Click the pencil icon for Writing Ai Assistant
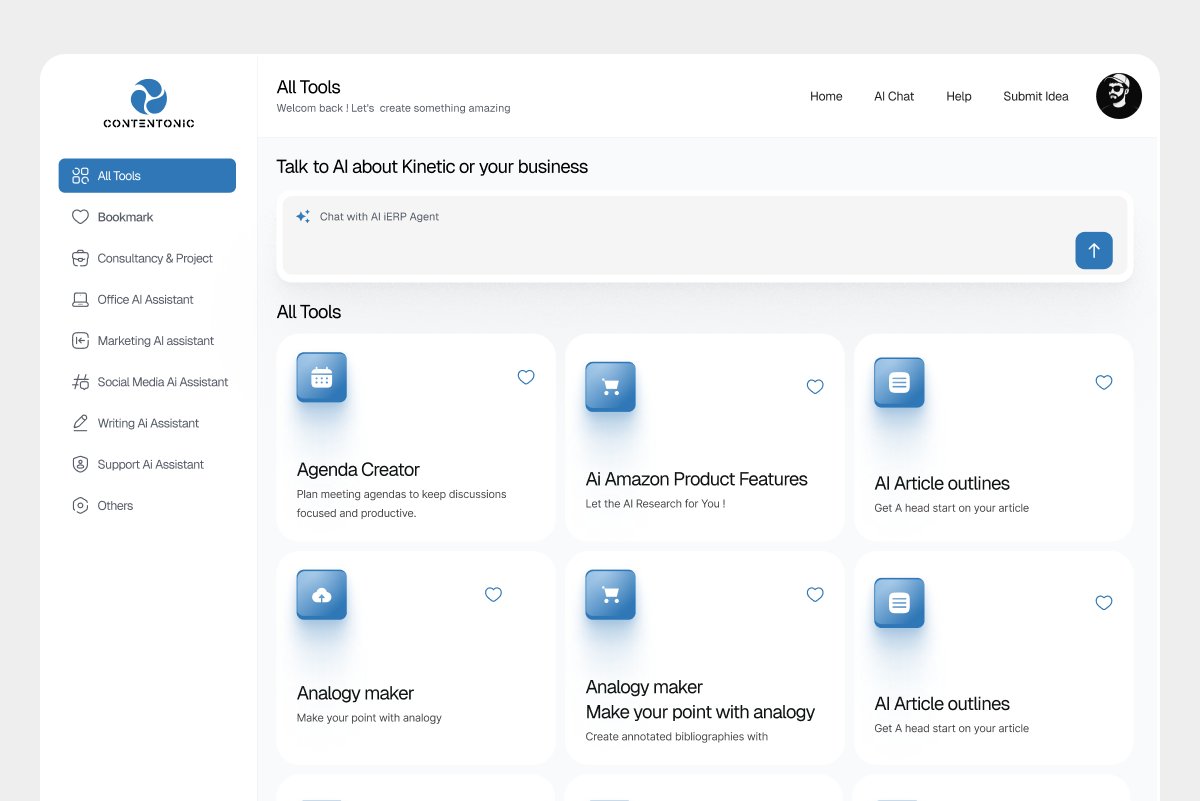 (x=81, y=423)
